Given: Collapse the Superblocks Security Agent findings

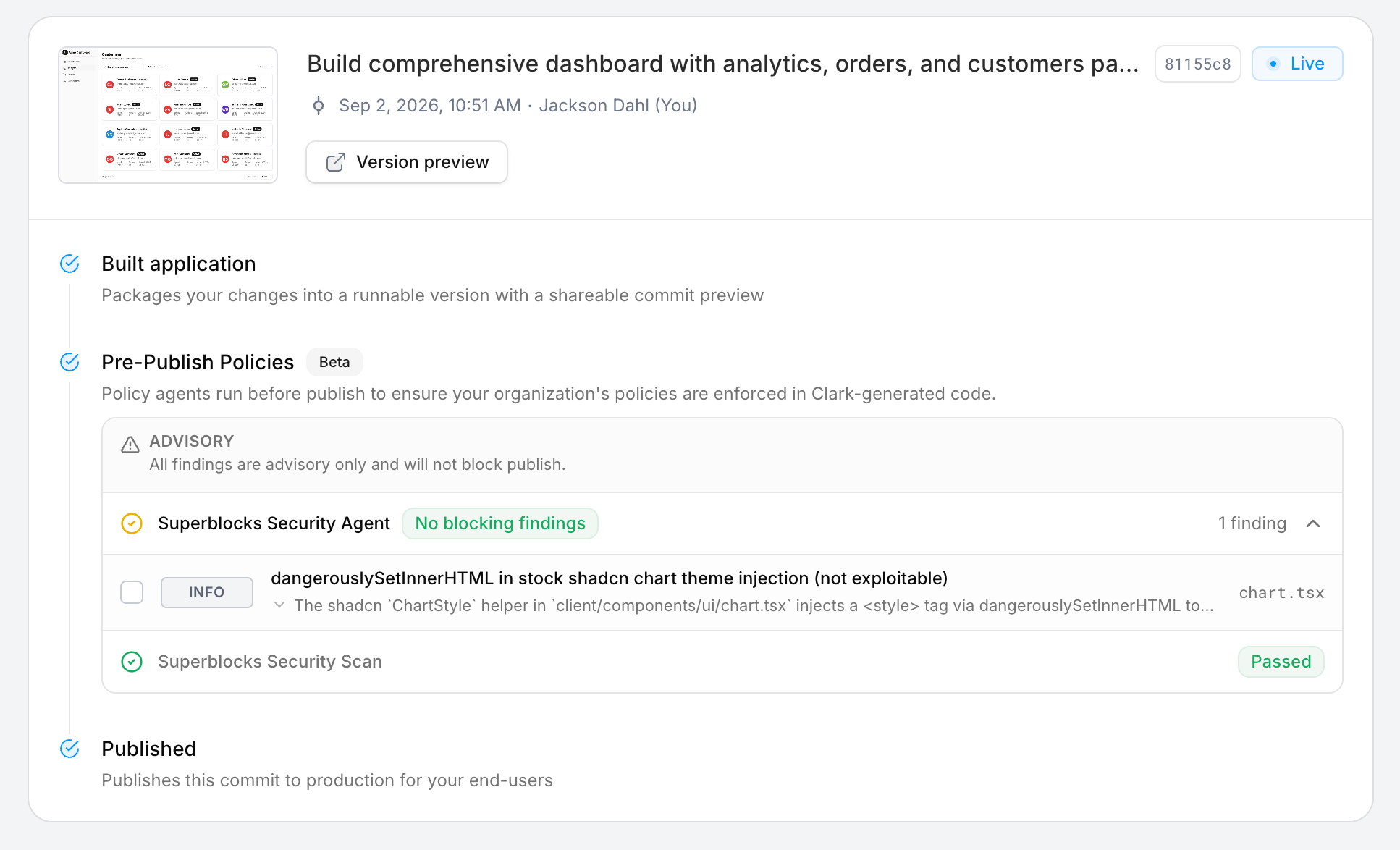Looking at the screenshot, I should [1313, 523].
